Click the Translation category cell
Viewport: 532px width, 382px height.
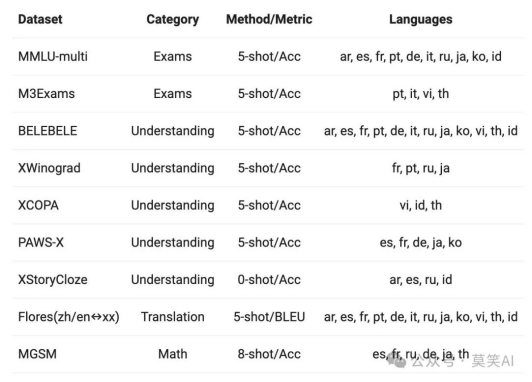(173, 317)
